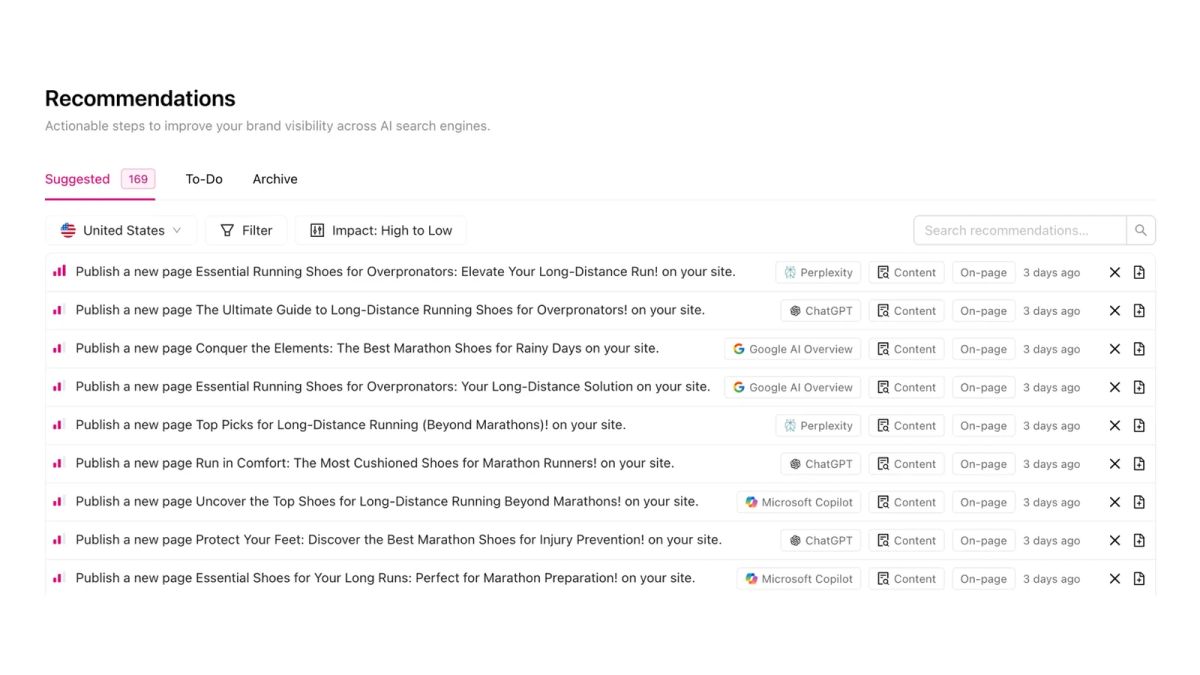Switch to the Suggested tab
1200x675 pixels.
click(77, 179)
